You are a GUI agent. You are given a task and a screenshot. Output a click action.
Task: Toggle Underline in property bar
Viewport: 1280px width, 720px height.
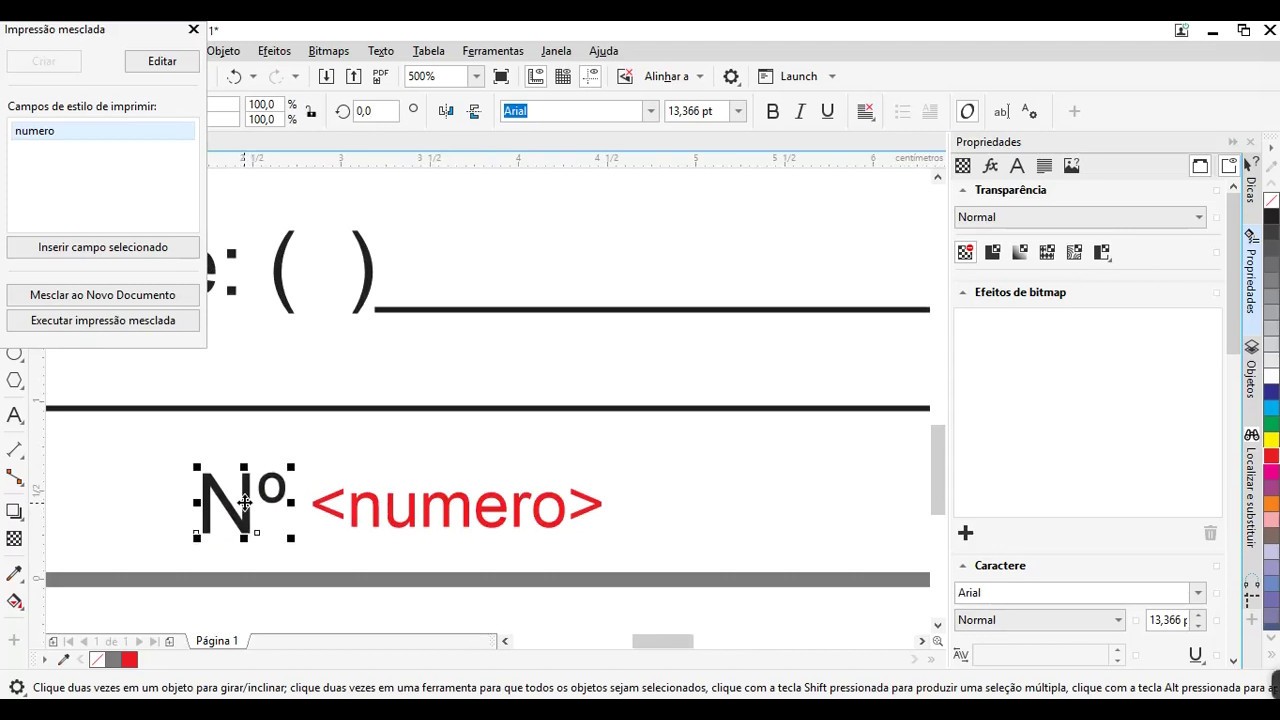click(x=827, y=111)
